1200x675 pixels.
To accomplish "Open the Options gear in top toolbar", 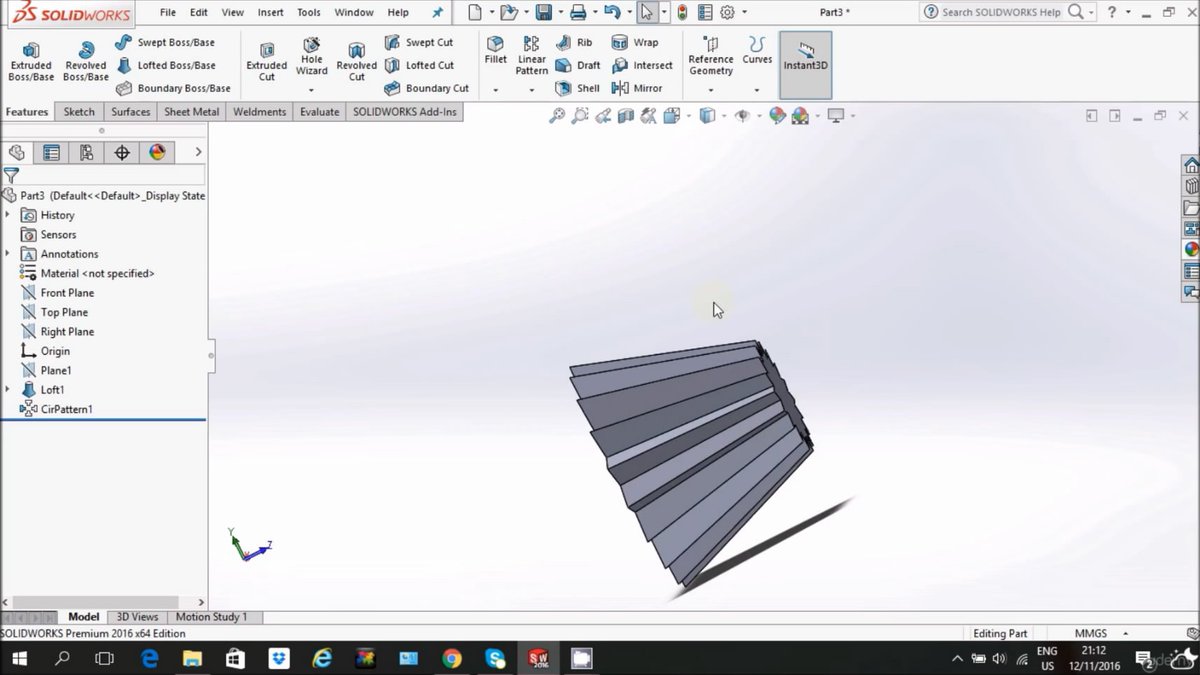I will tap(727, 12).
